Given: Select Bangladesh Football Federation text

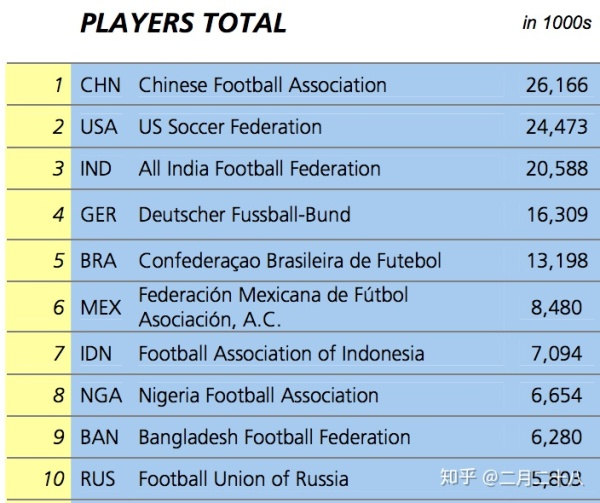Looking at the screenshot, I should point(274,437).
